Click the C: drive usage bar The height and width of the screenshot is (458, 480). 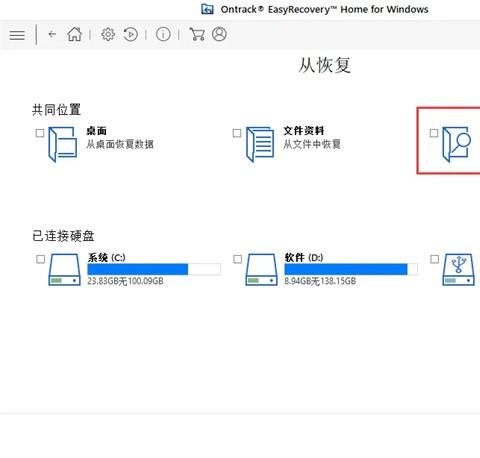click(154, 269)
